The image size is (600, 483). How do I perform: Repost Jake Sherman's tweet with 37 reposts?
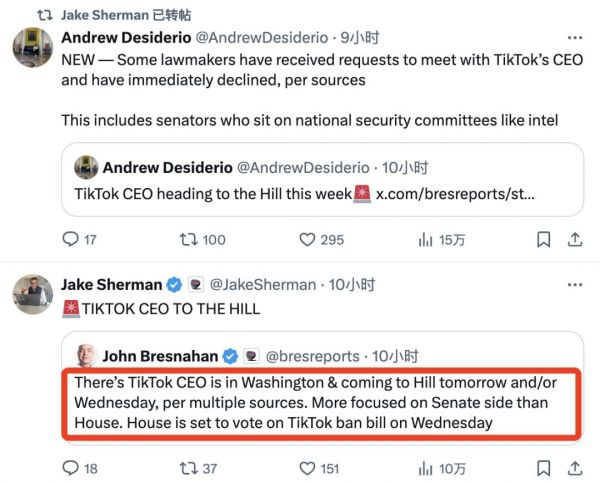187,467
